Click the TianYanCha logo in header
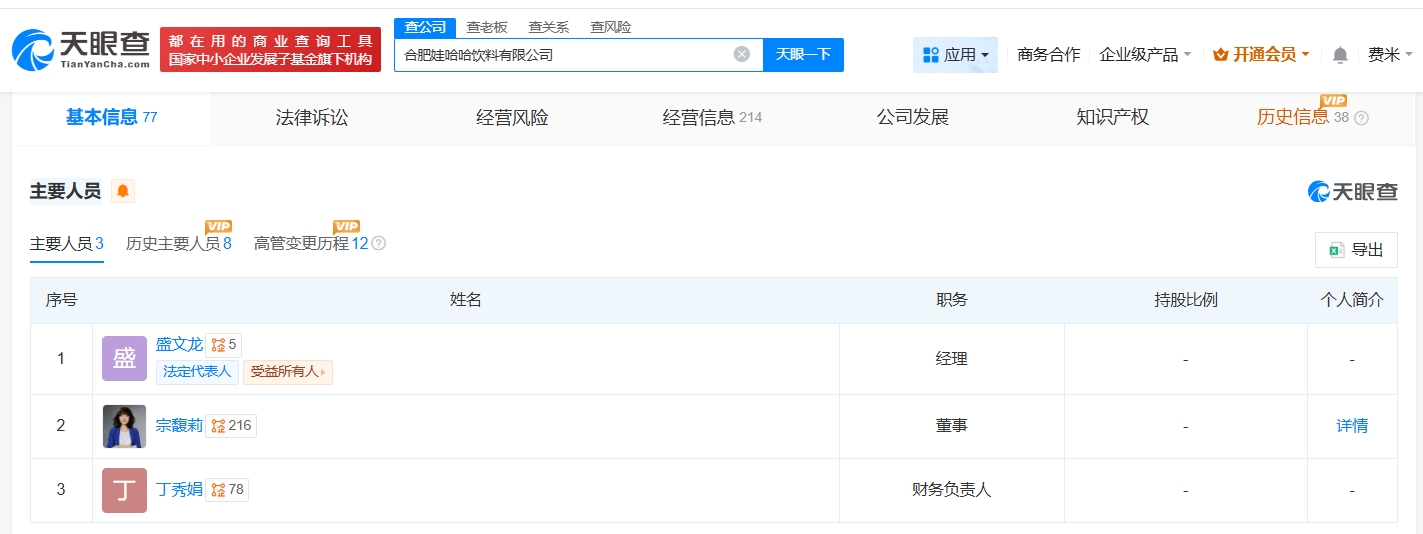Image resolution: width=1423 pixels, height=534 pixels. pyautogui.click(x=81, y=48)
